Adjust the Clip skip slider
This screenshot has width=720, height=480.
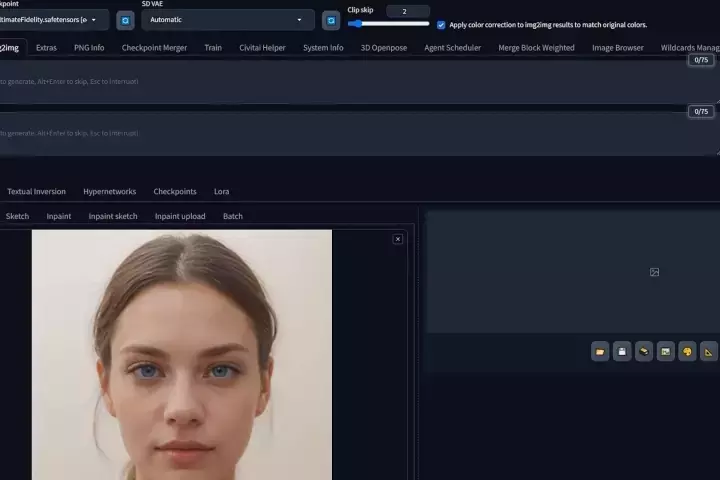[388, 24]
